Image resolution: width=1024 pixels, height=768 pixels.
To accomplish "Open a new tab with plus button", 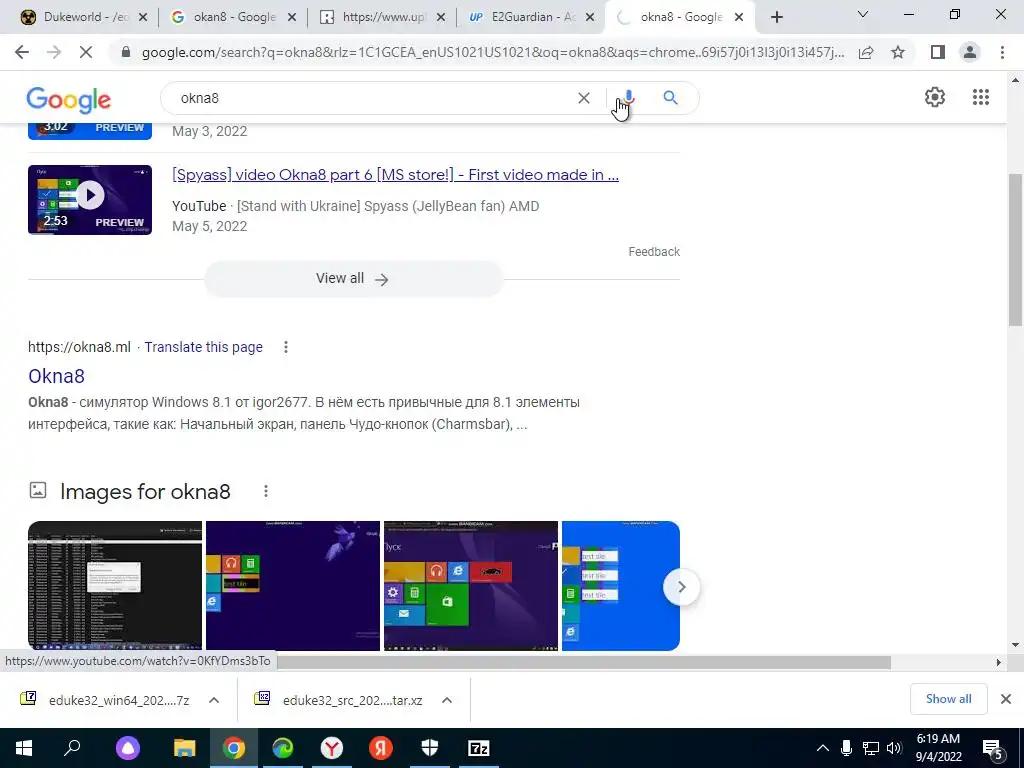I will click(776, 18).
